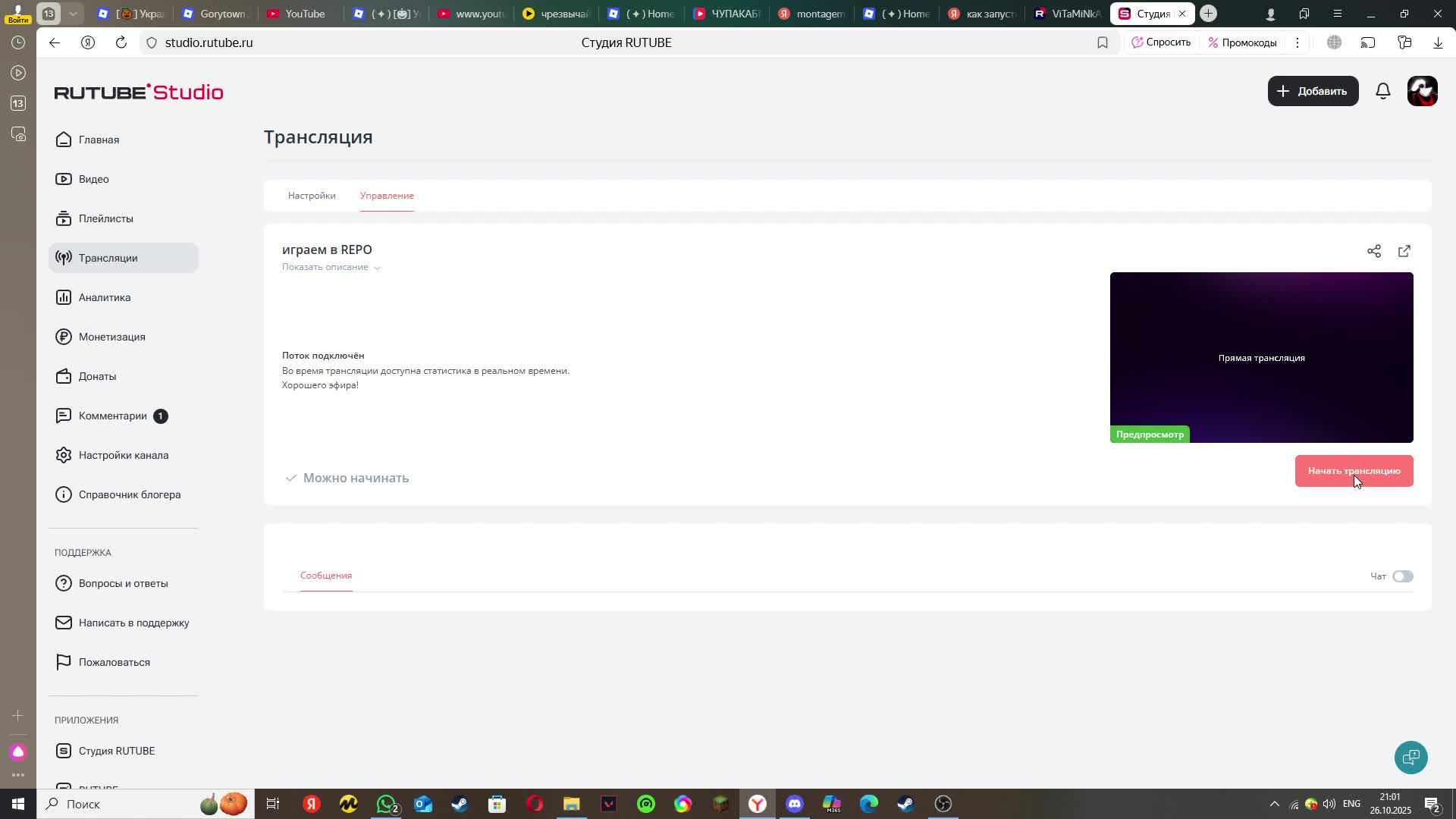This screenshot has height=819, width=1456.
Task: Click the share icon for the stream
Action: click(x=1373, y=251)
